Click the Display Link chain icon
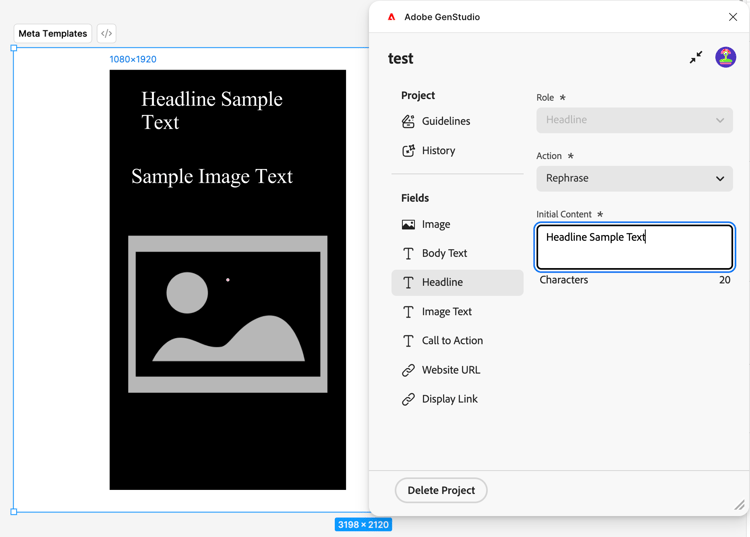This screenshot has height=537, width=750. point(408,399)
